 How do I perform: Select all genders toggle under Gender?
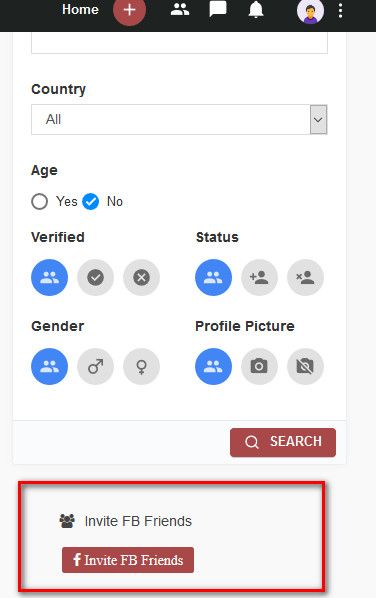point(50,367)
